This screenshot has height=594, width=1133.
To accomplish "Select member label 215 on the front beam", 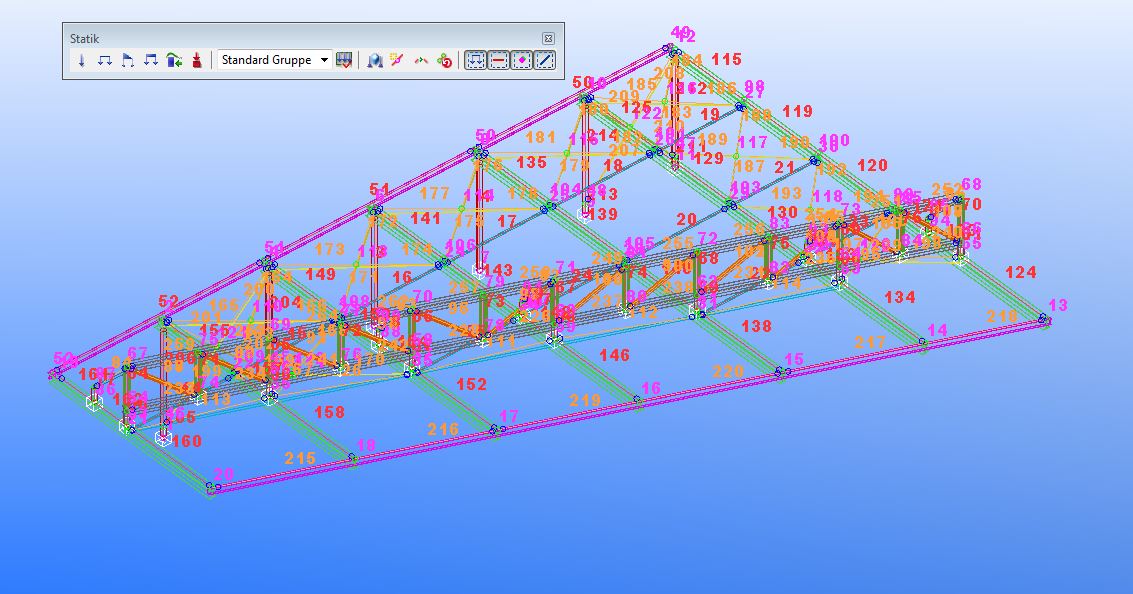I will pos(300,458).
